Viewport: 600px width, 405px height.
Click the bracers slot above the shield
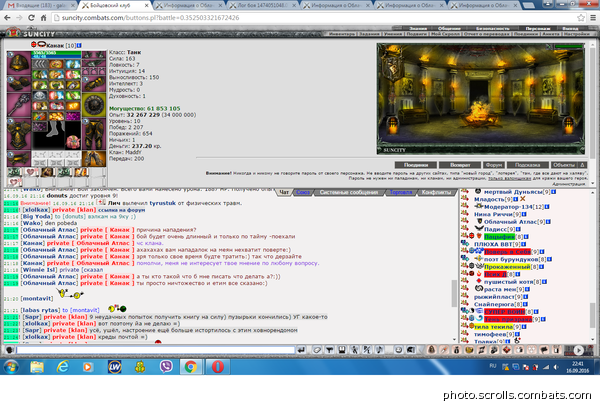pos(93,84)
